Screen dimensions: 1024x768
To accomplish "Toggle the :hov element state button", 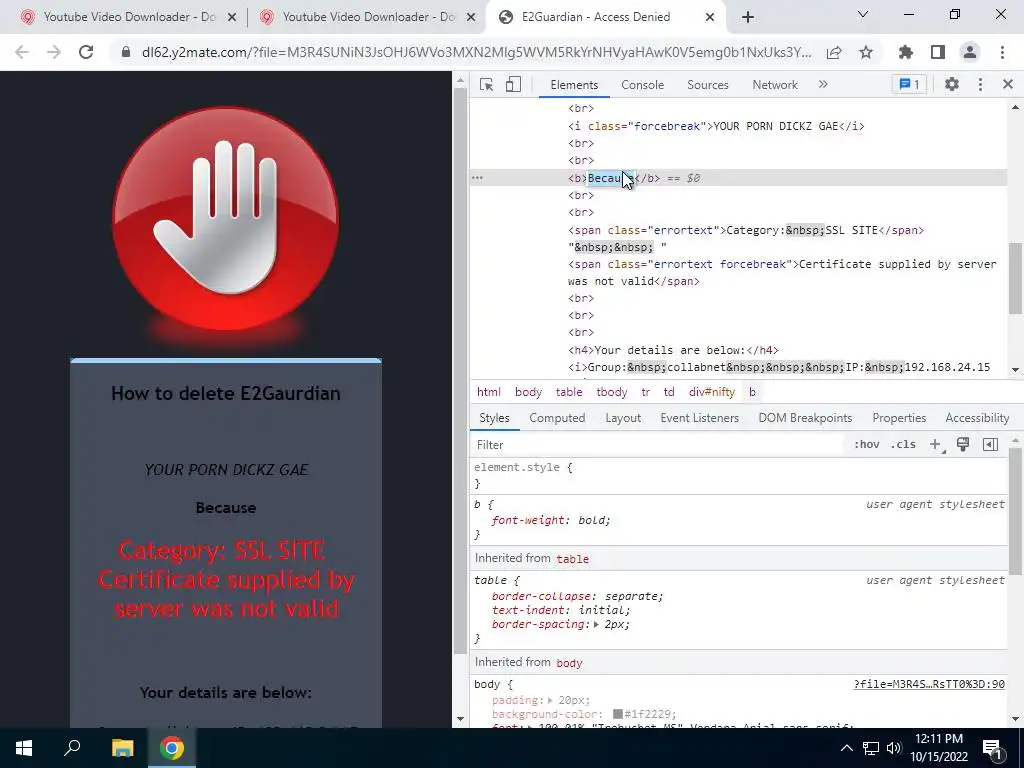I will [867, 445].
